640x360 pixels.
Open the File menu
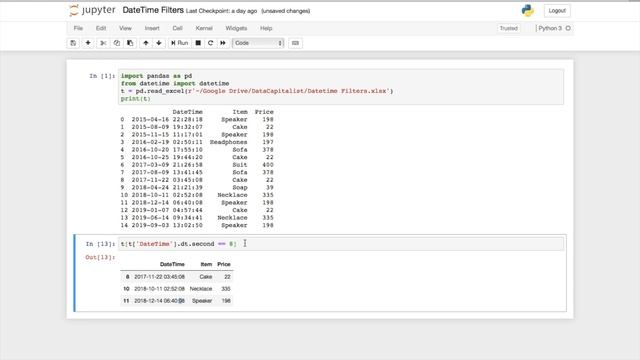[78, 28]
